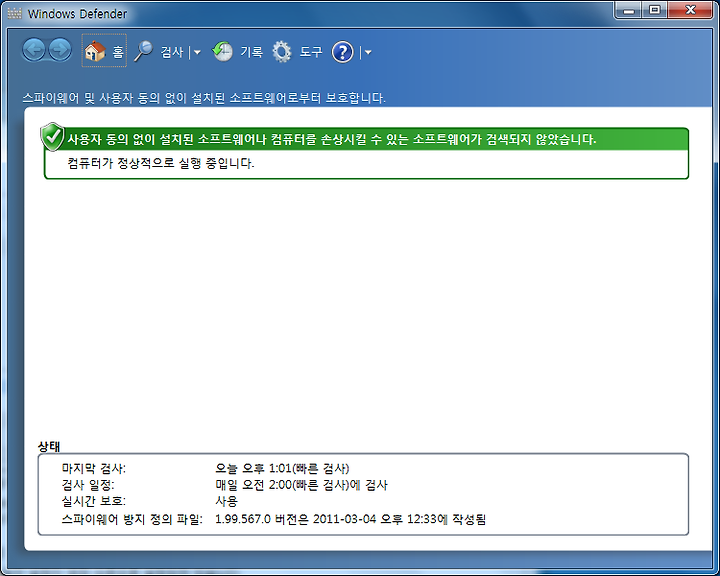Select the 기록 label in toolbar
The height and width of the screenshot is (576, 720).
[x=252, y=52]
